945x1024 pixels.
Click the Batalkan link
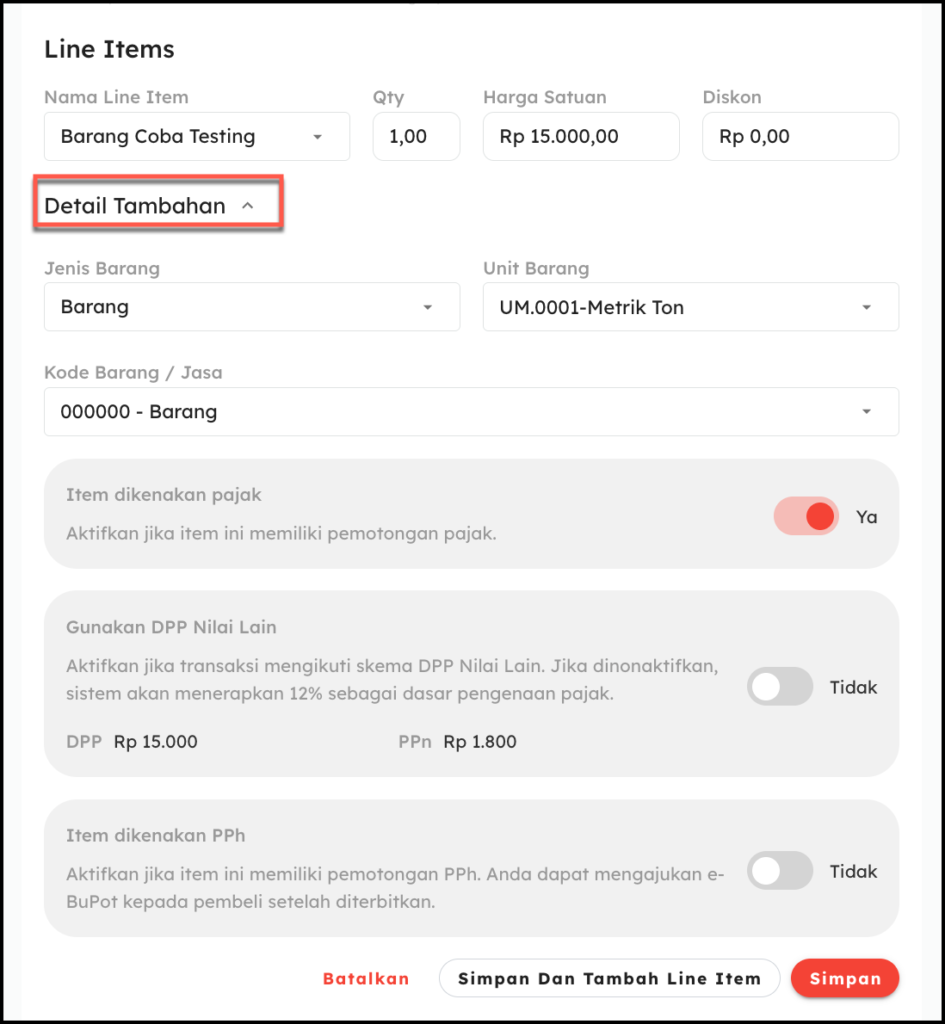coord(366,978)
